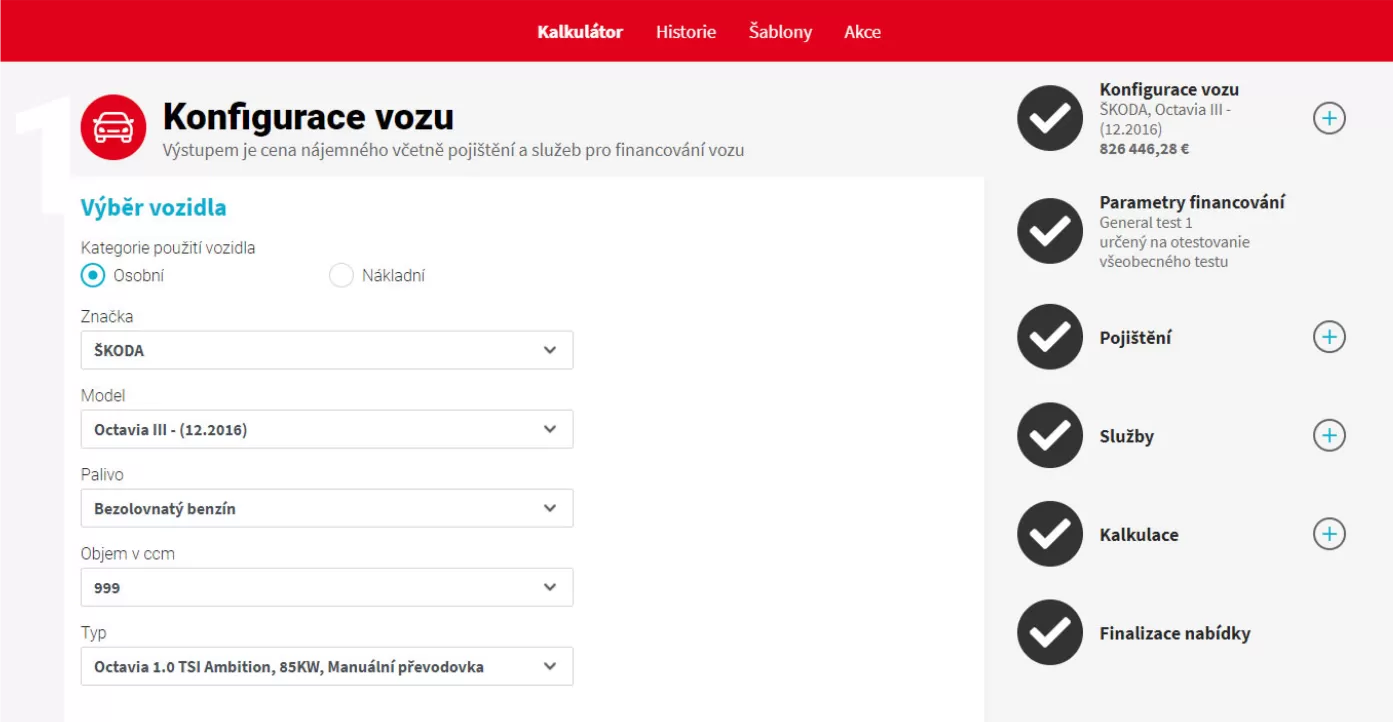1393x722 pixels.
Task: Expand the Pojištění section plus icon
Action: tap(1329, 337)
